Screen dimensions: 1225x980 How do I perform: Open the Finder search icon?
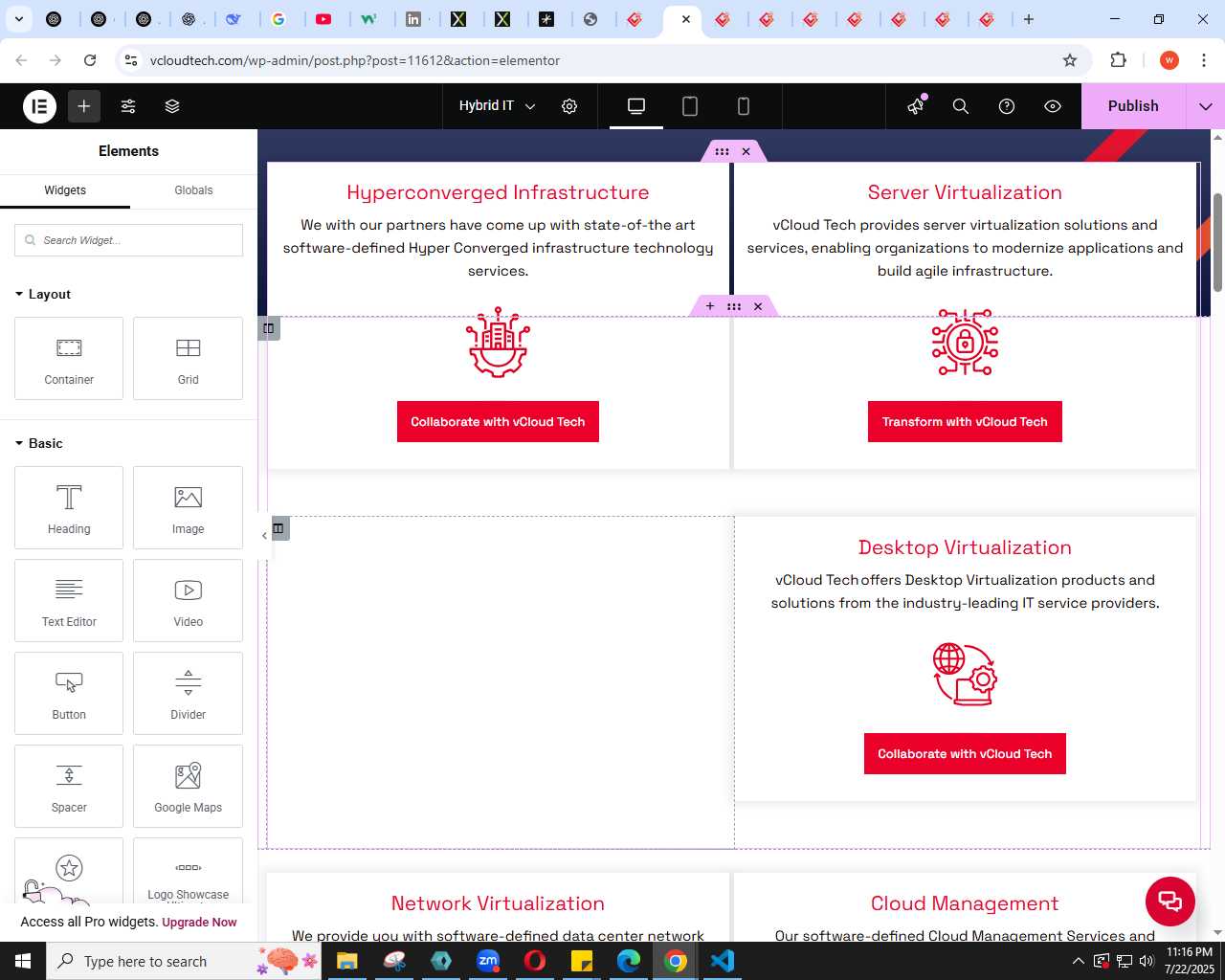pos(961,106)
